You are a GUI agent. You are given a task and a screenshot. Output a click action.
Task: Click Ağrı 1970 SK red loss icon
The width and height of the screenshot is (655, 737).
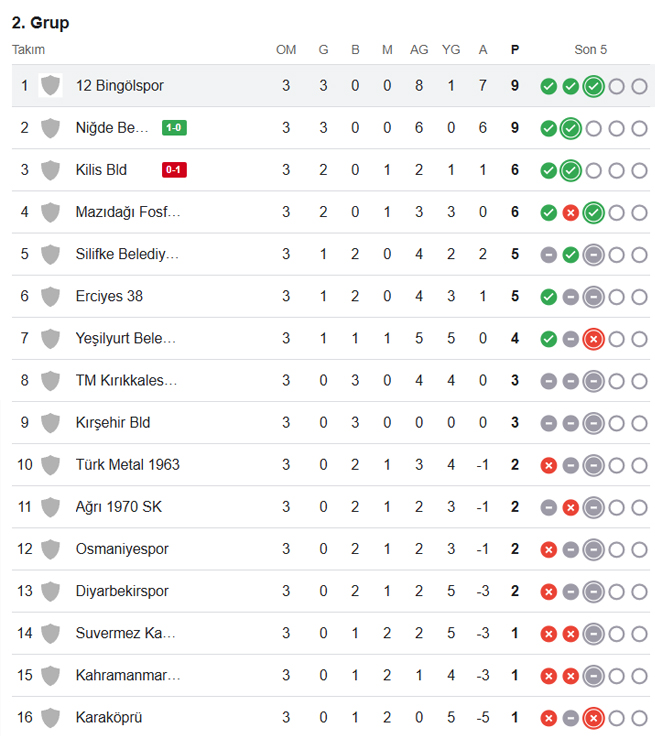(570, 508)
